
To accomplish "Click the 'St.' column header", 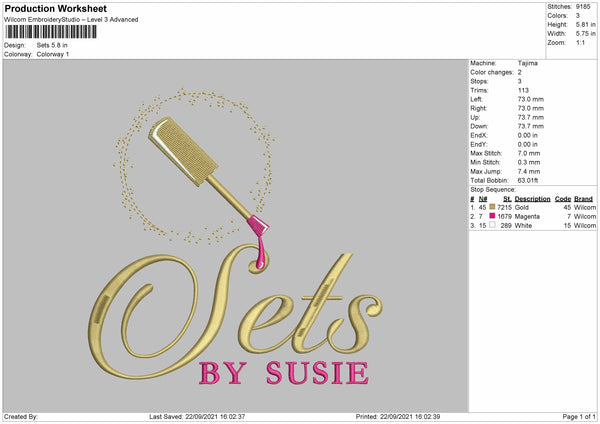I will [x=507, y=199].
